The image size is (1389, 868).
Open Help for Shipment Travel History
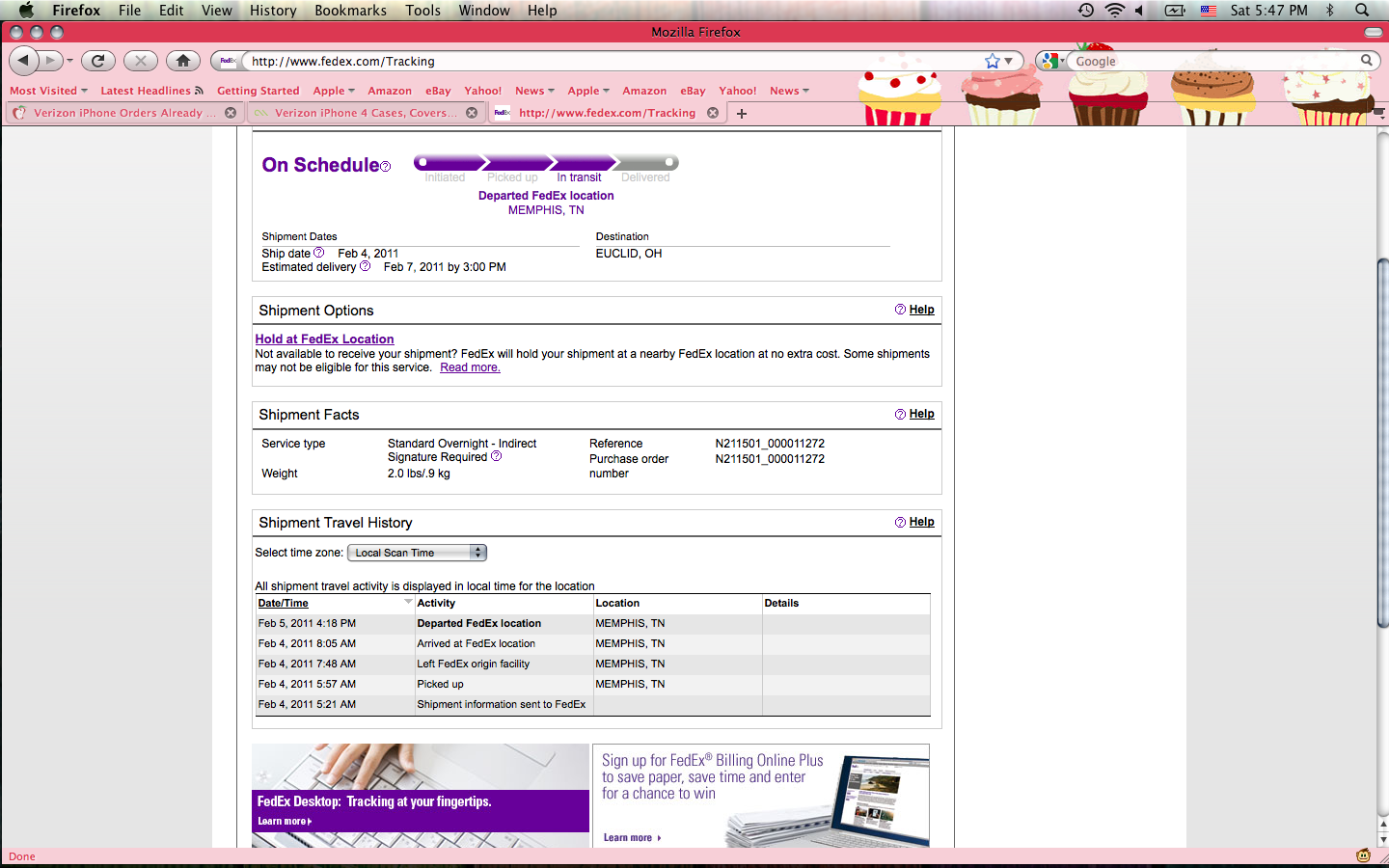pos(921,522)
